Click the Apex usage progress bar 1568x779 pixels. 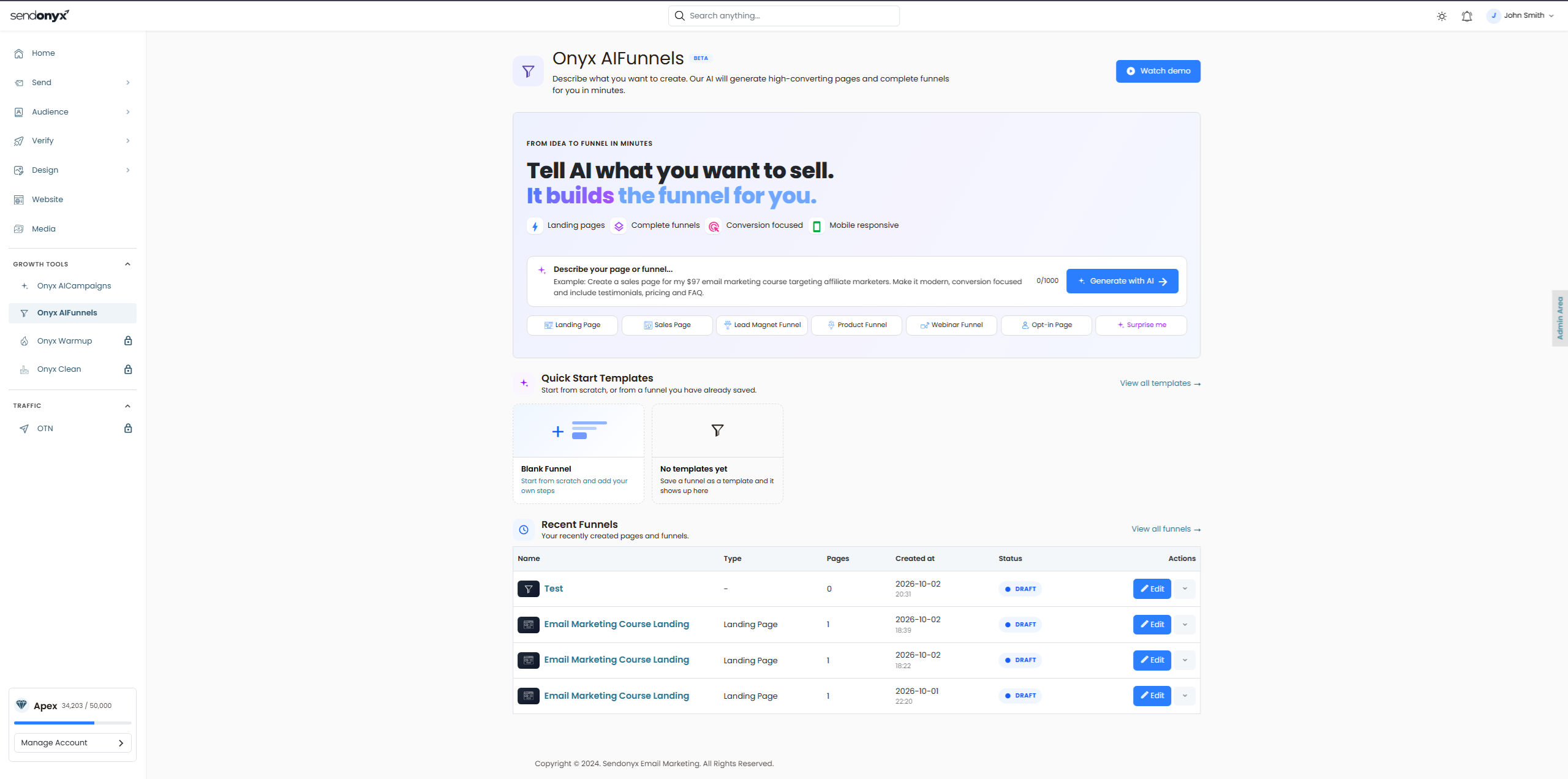(72, 723)
